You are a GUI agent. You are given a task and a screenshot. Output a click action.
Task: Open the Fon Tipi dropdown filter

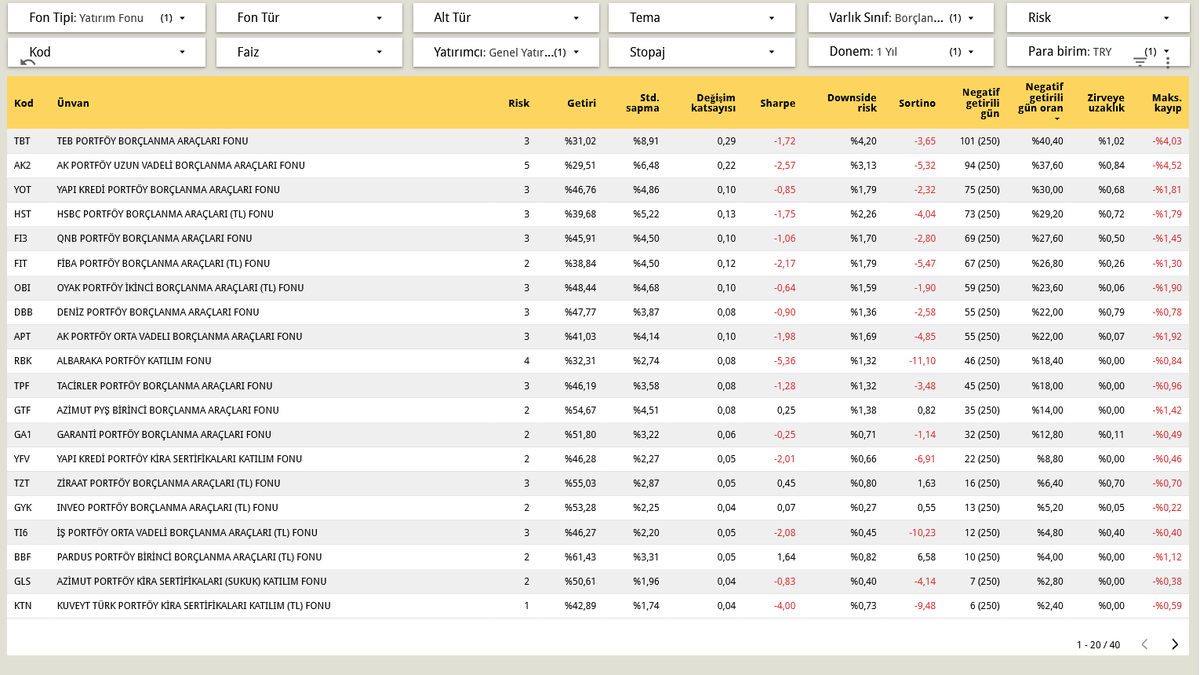[x=106, y=18]
